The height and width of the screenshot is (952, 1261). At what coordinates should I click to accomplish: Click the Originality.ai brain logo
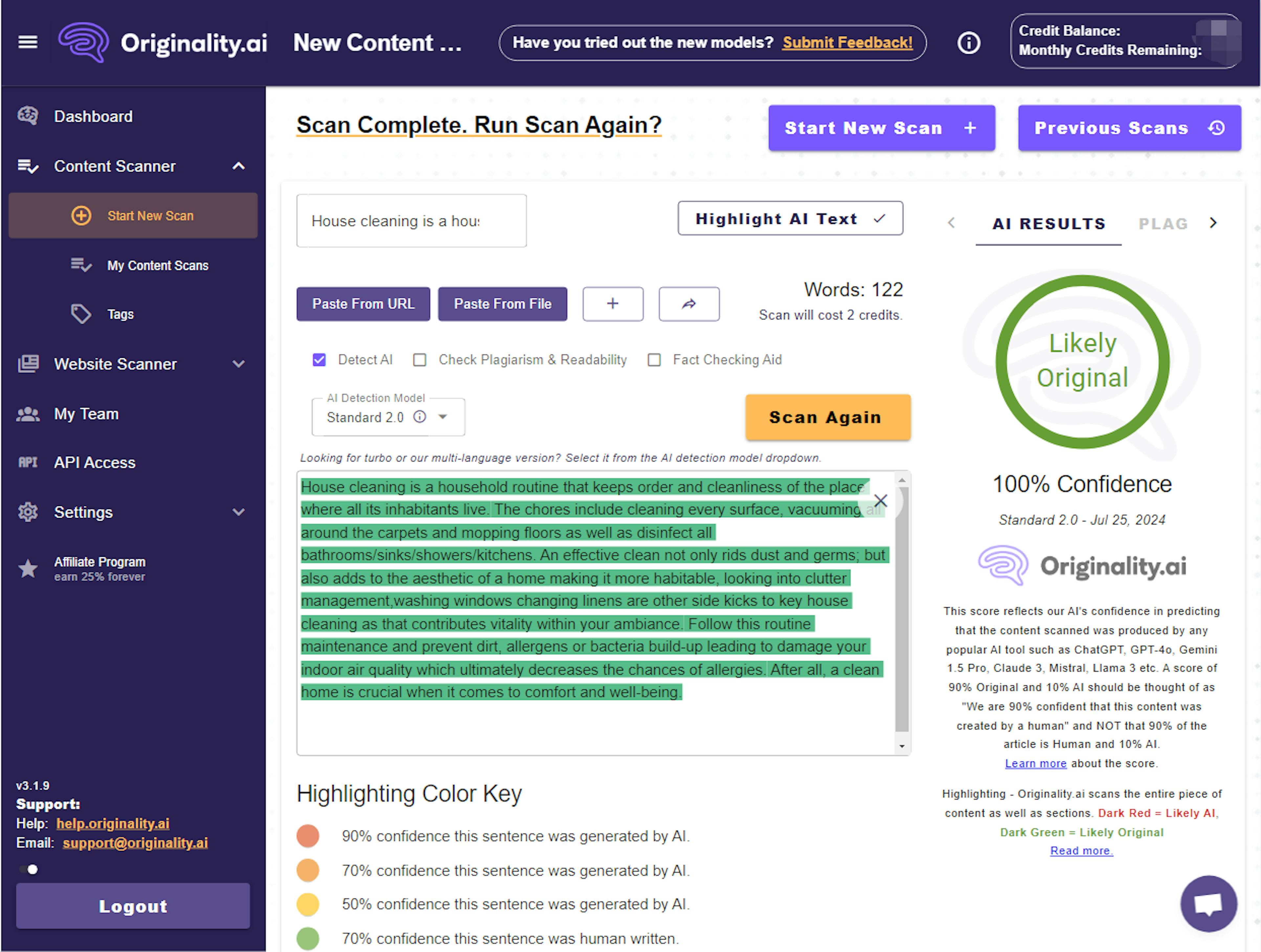point(83,42)
